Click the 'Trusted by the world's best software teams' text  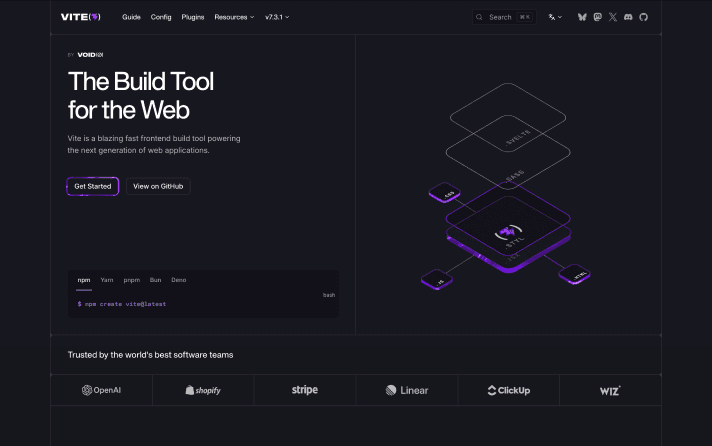150,355
